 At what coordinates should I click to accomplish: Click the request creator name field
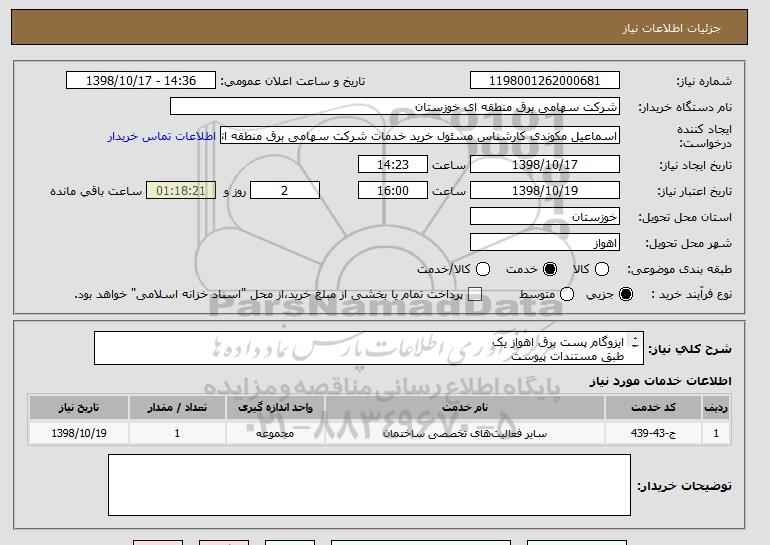[420, 136]
